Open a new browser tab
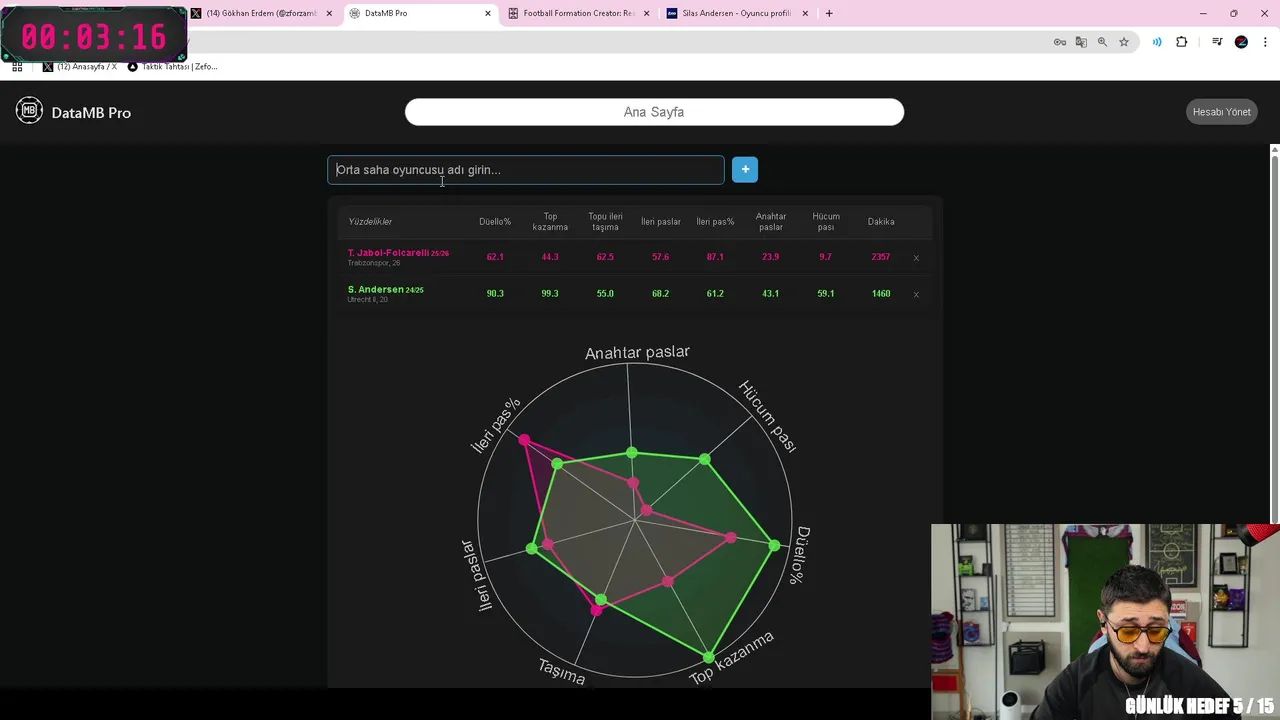Image resolution: width=1280 pixels, height=720 pixels. click(x=829, y=13)
